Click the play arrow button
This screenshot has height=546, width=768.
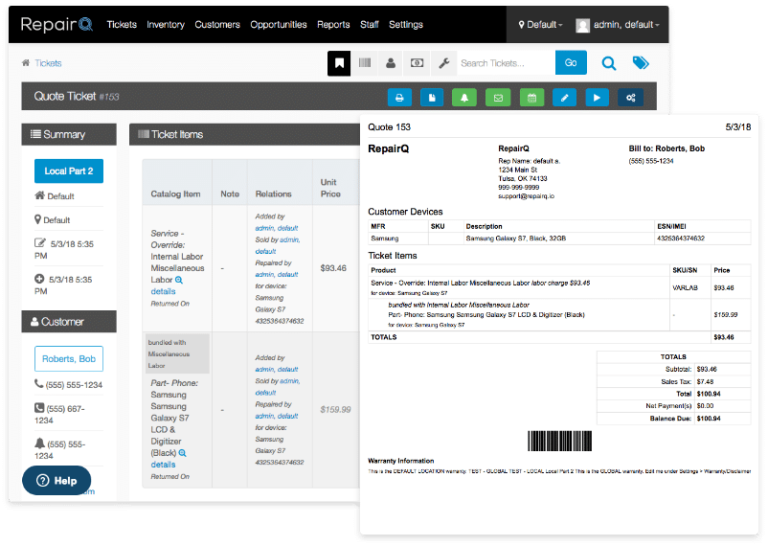[x=597, y=97]
